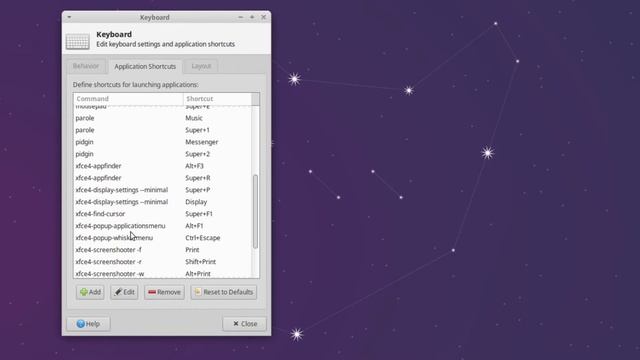Select the xfce4-popup-whiskermenu row
The width and height of the screenshot is (640, 360).
(163, 238)
